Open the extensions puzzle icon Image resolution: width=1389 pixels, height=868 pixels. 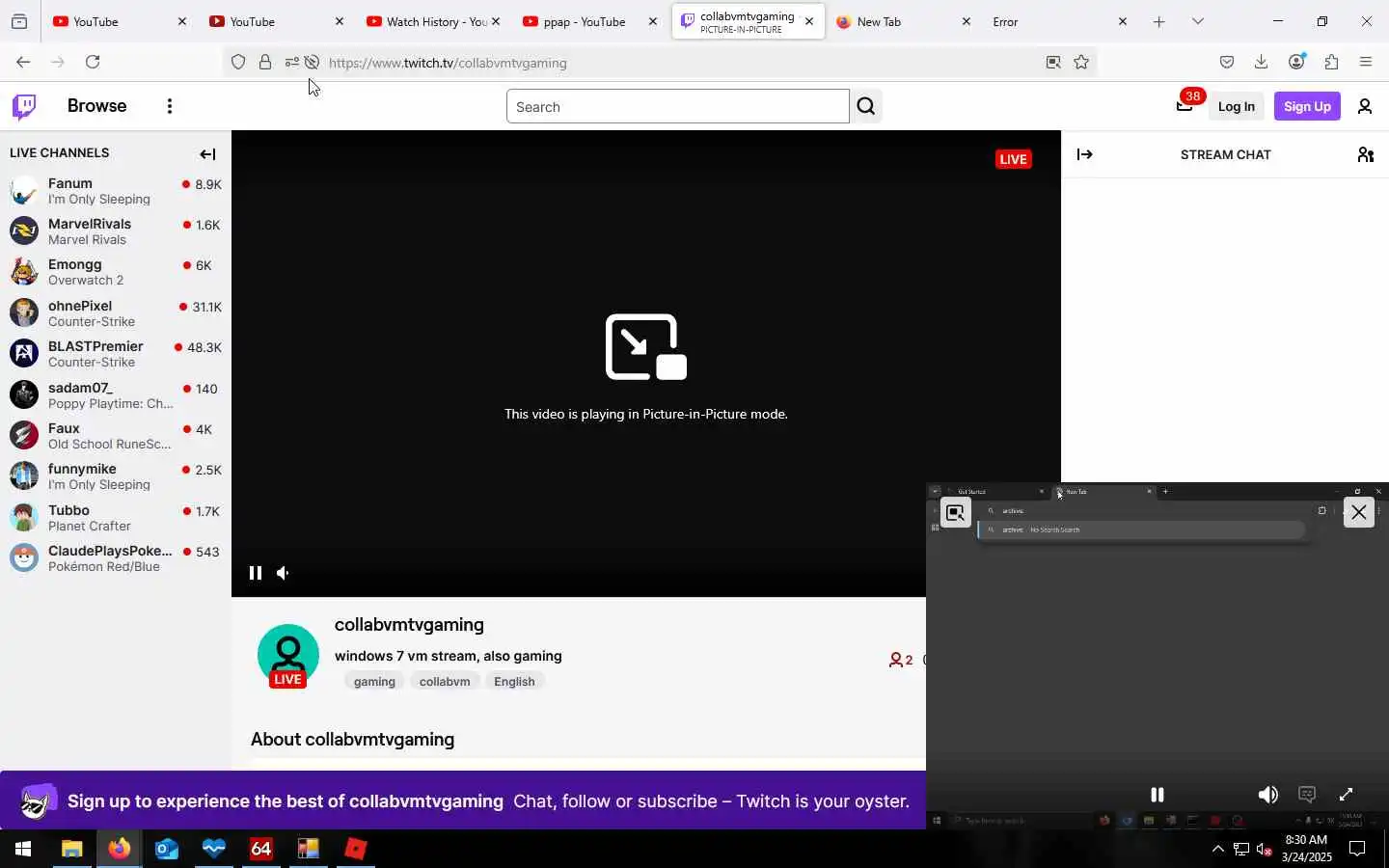click(1331, 62)
